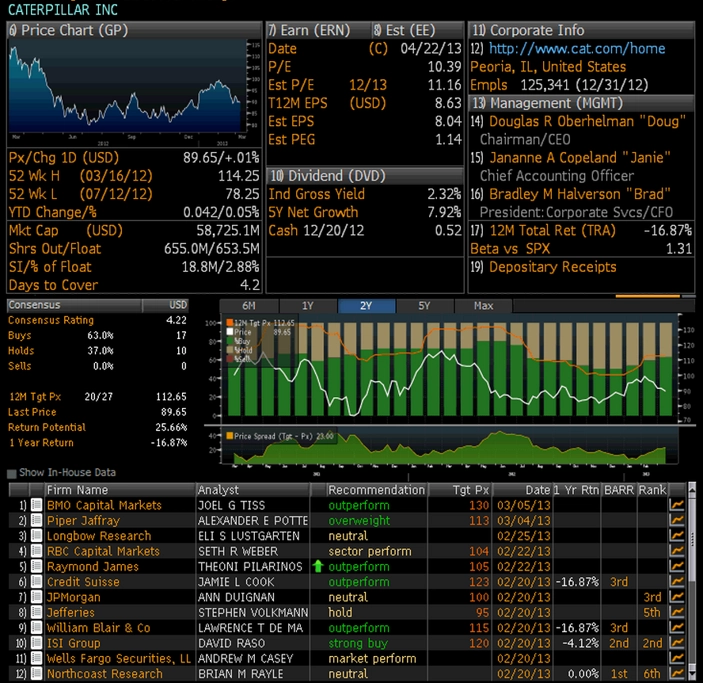Image resolution: width=703 pixels, height=683 pixels.
Task: Open report document icon for JPMorgan
Action: [x=36, y=597]
